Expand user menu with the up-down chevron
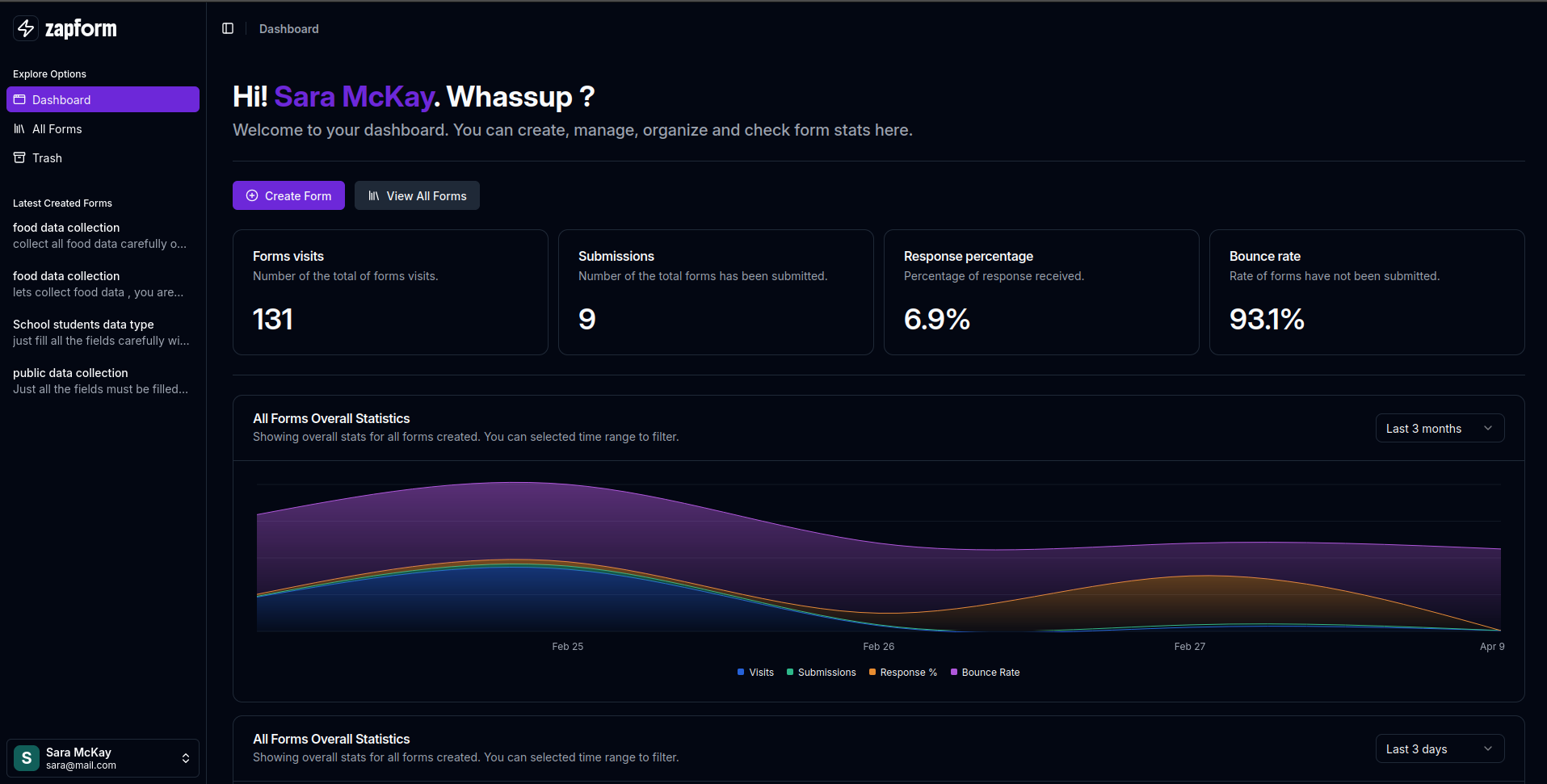 click(186, 758)
